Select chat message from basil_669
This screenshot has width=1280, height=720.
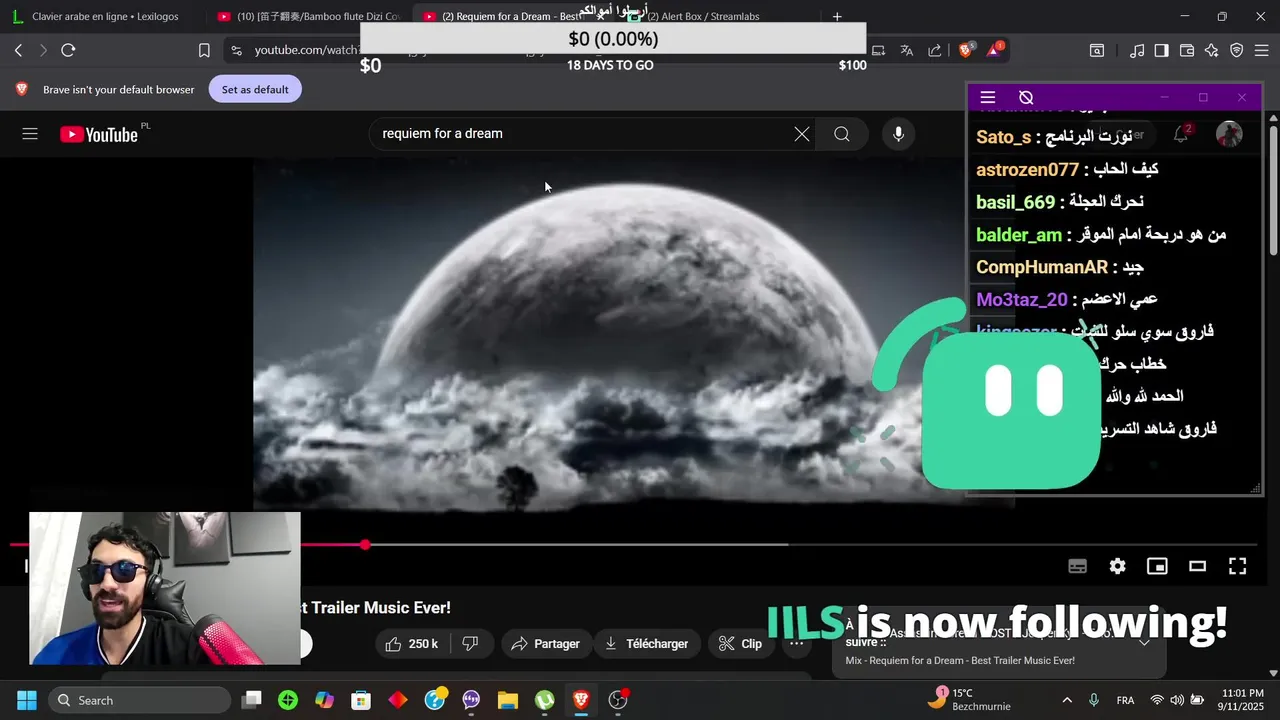(x=1060, y=202)
